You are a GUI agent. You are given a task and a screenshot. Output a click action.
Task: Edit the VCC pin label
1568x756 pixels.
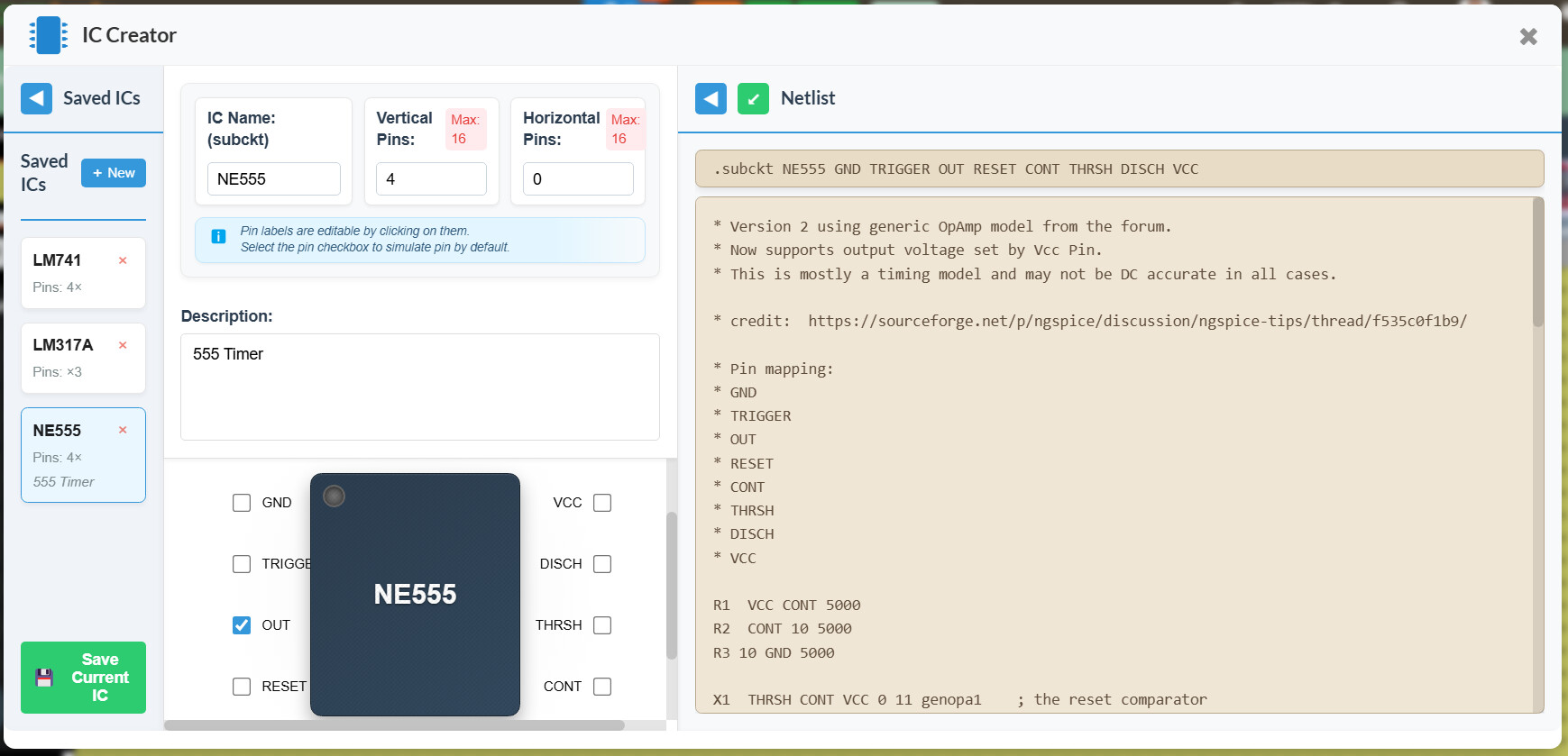tap(567, 503)
